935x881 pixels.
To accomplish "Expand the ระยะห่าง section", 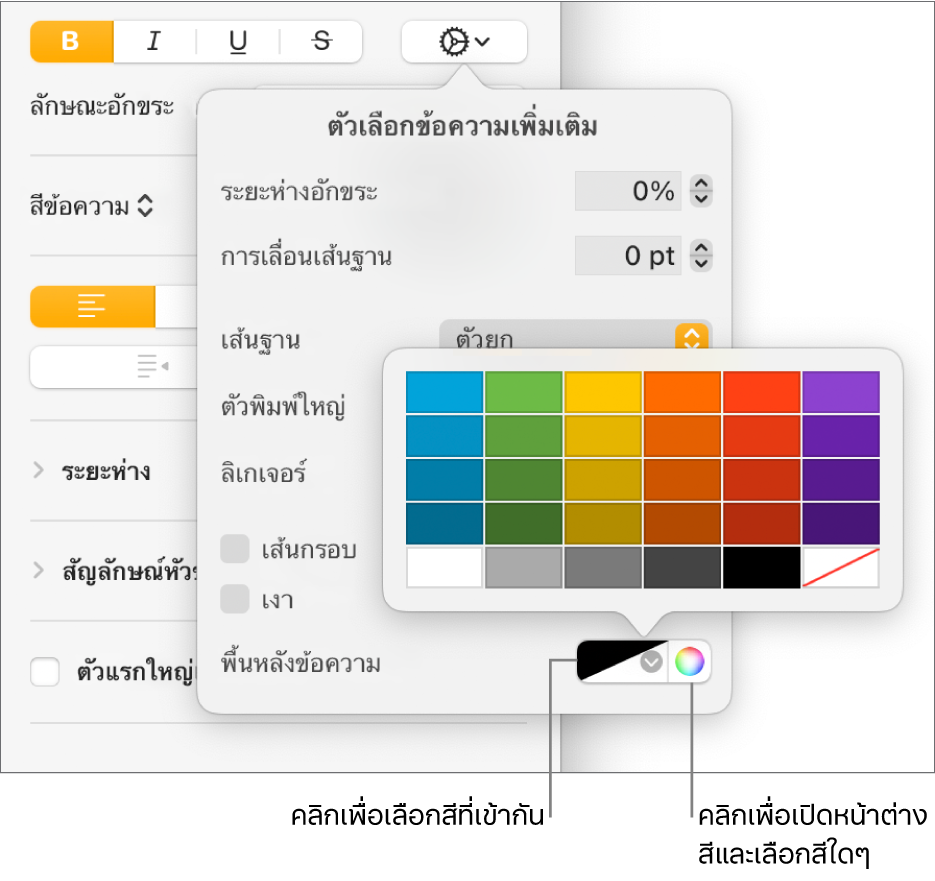I will [x=39, y=471].
